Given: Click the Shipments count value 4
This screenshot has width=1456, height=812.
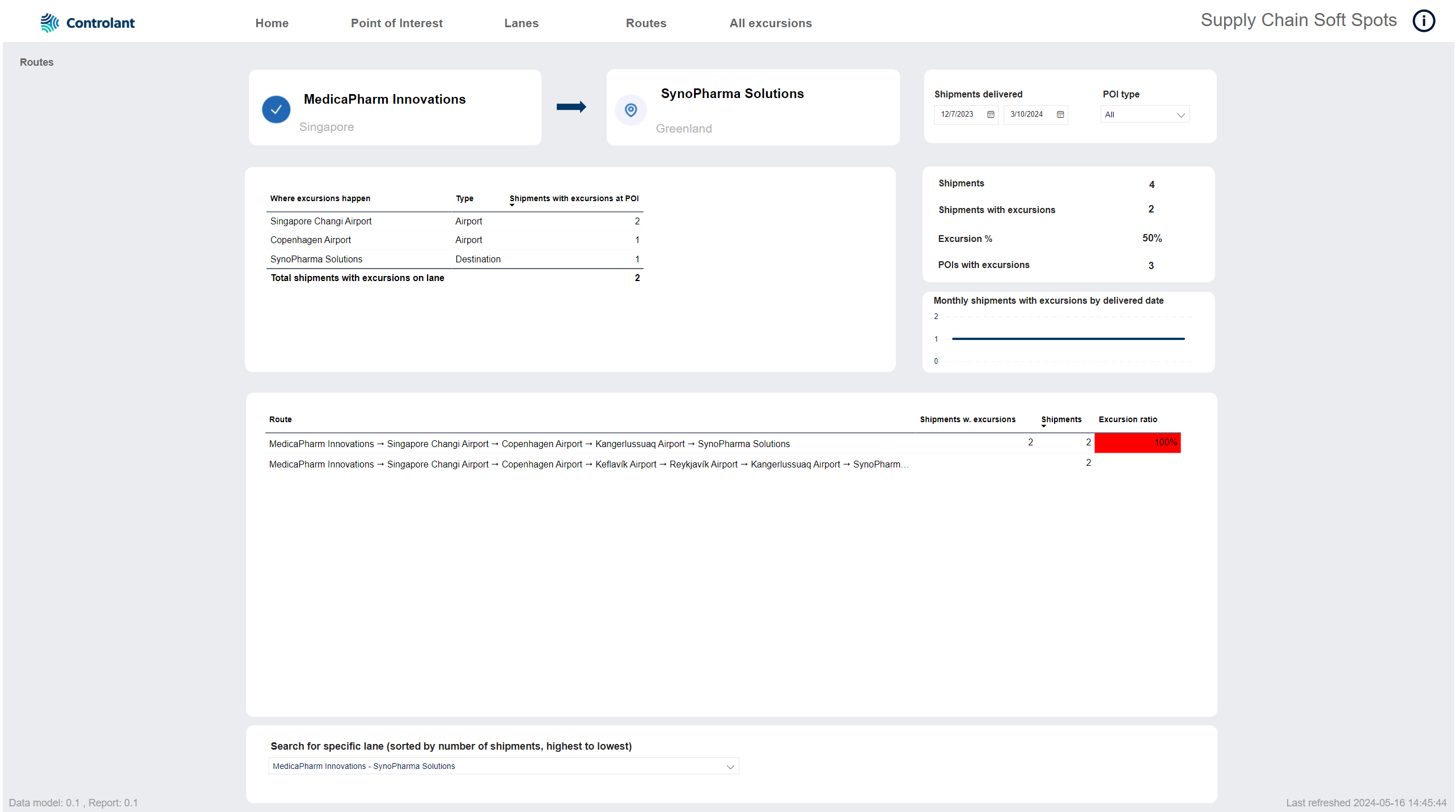Looking at the screenshot, I should (x=1152, y=185).
